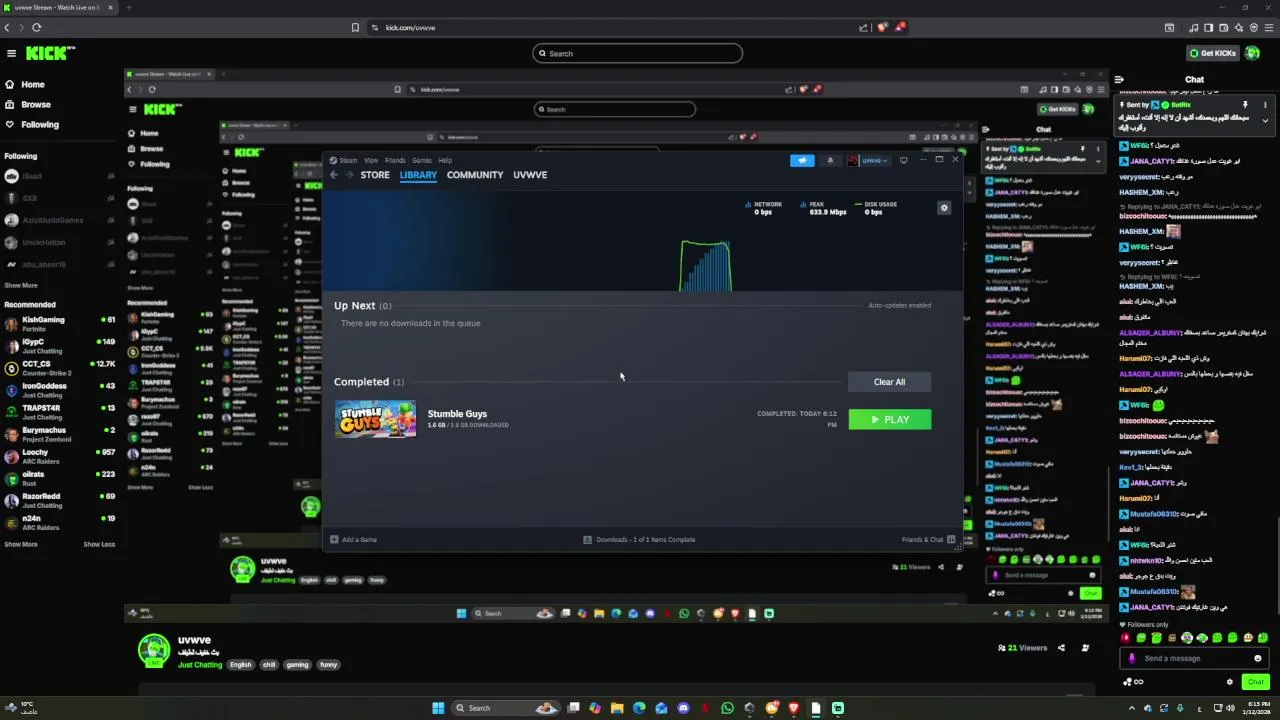This screenshot has height=720, width=1280.
Task: Expand the pinned chat message with the chevron
Action: pos(1265,121)
